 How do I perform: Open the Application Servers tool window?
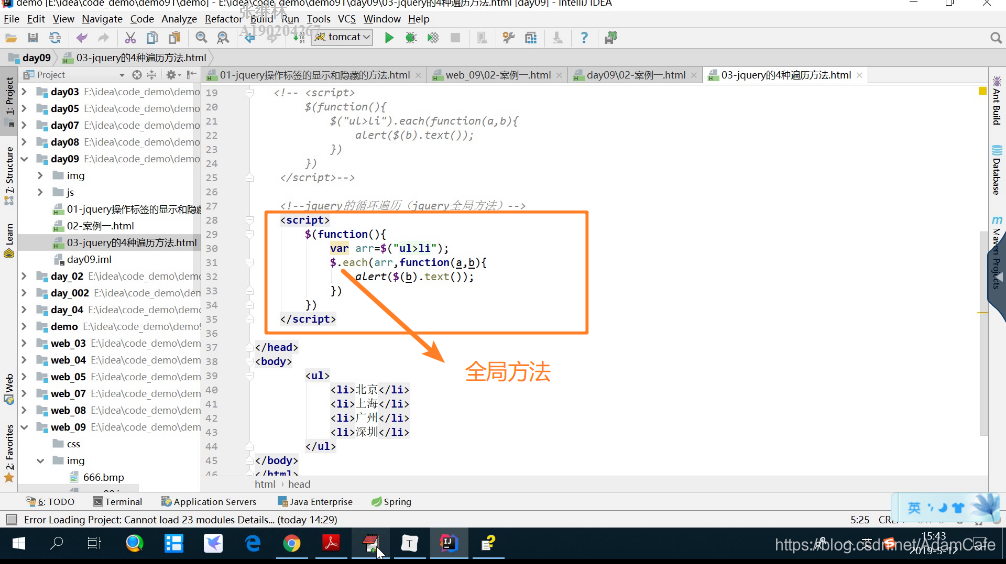click(209, 502)
